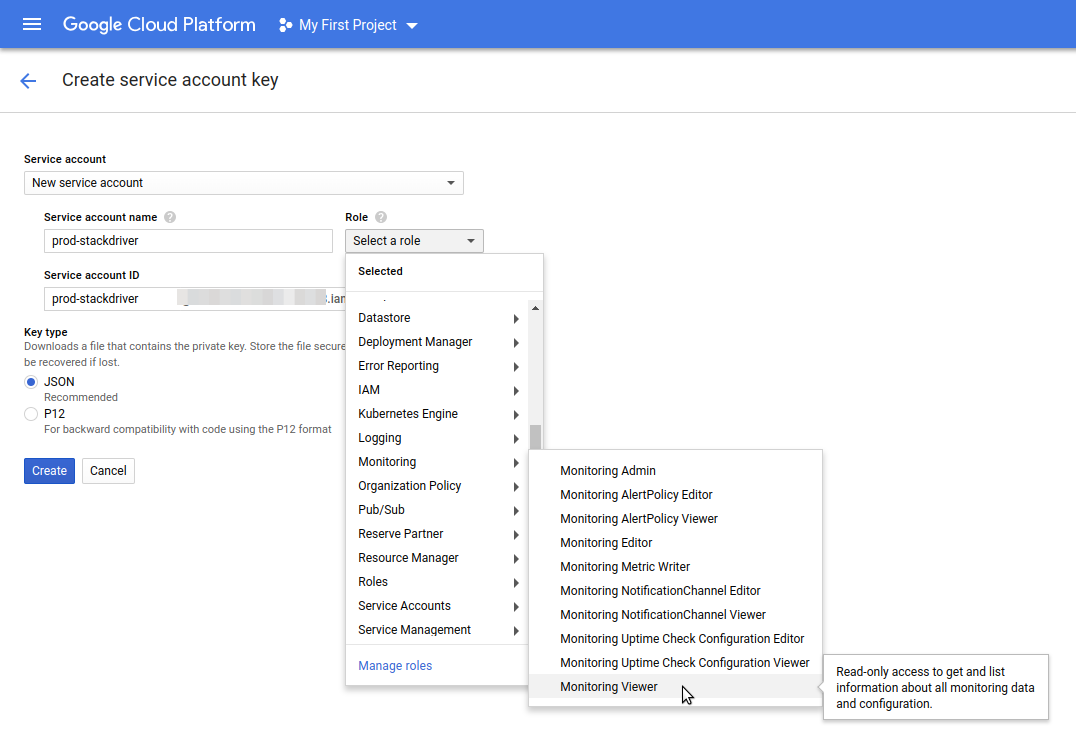1076x743 pixels.
Task: Click the Service account name field
Action: [x=188, y=241]
